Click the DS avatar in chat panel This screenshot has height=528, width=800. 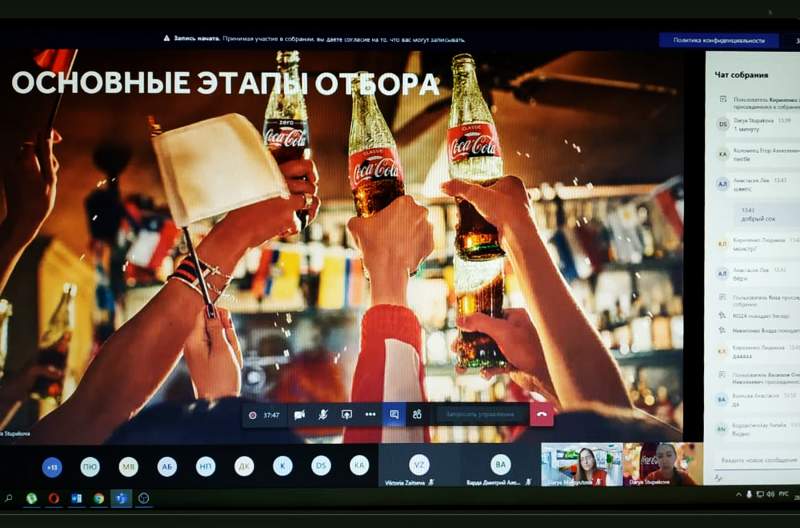pos(722,124)
